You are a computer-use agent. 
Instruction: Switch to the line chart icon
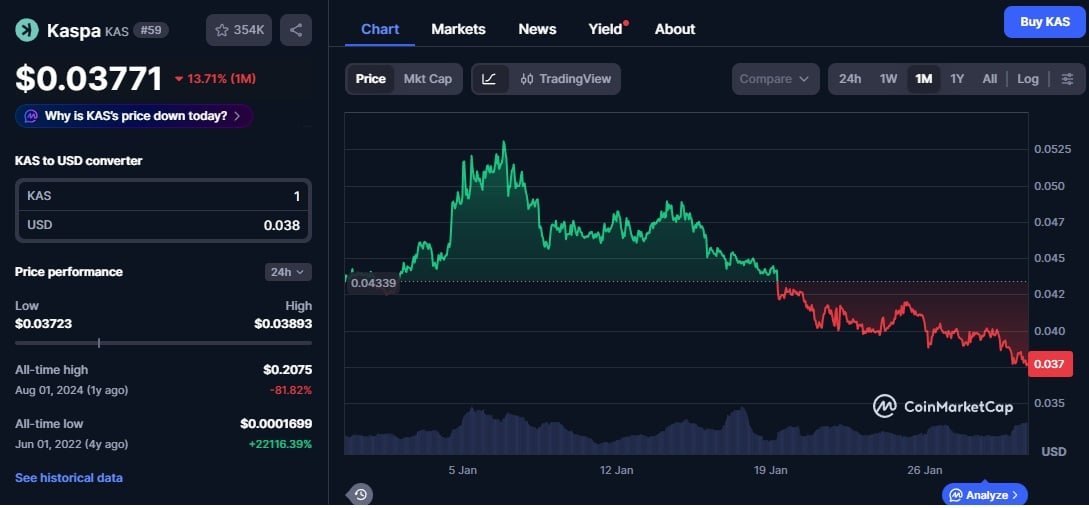[489, 79]
